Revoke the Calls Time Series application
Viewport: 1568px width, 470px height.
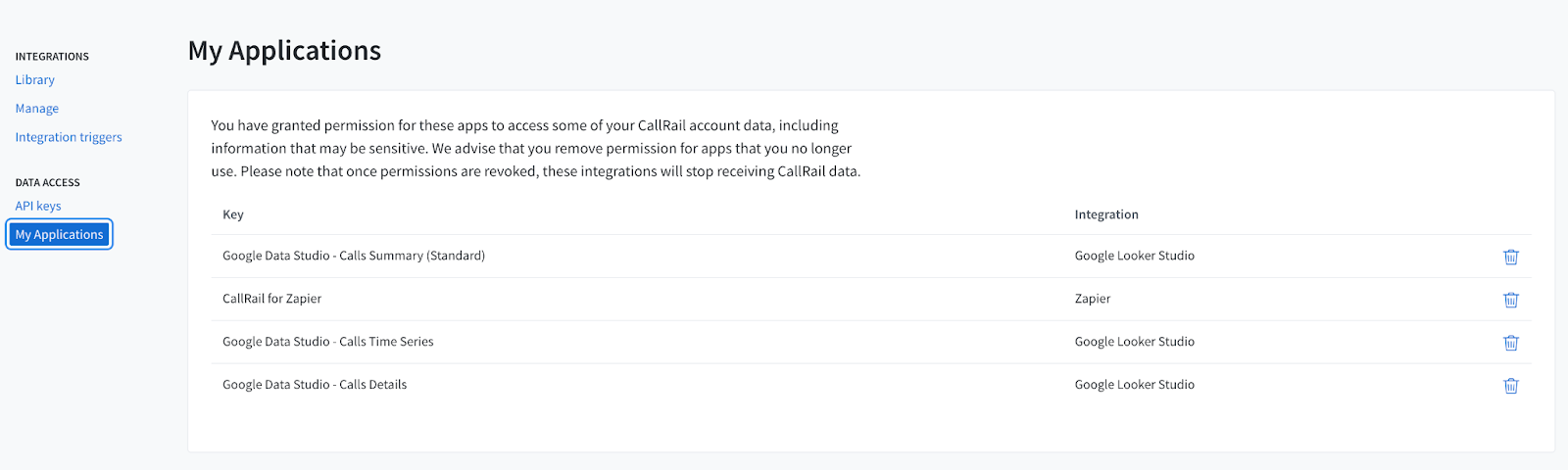tap(1511, 343)
